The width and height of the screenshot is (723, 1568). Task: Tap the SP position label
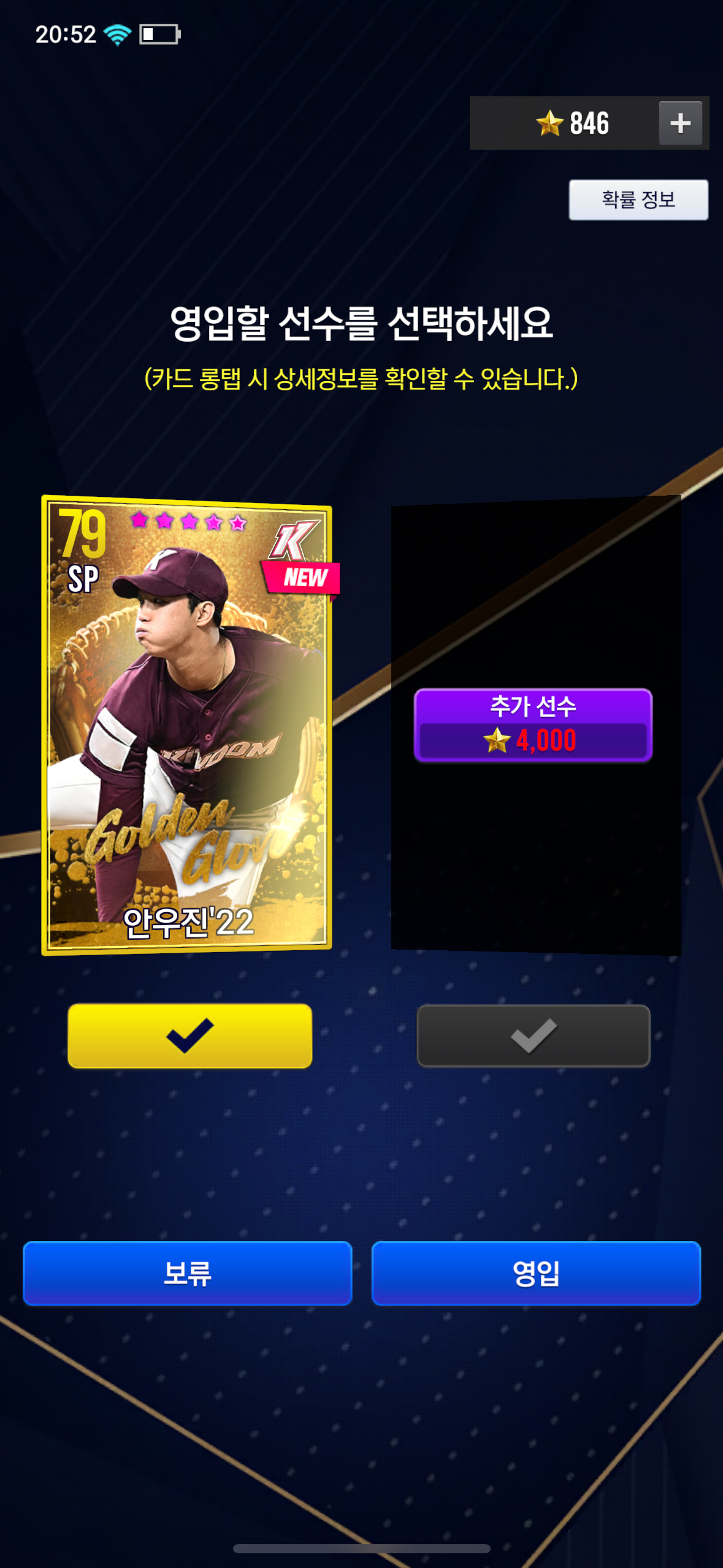[x=83, y=578]
